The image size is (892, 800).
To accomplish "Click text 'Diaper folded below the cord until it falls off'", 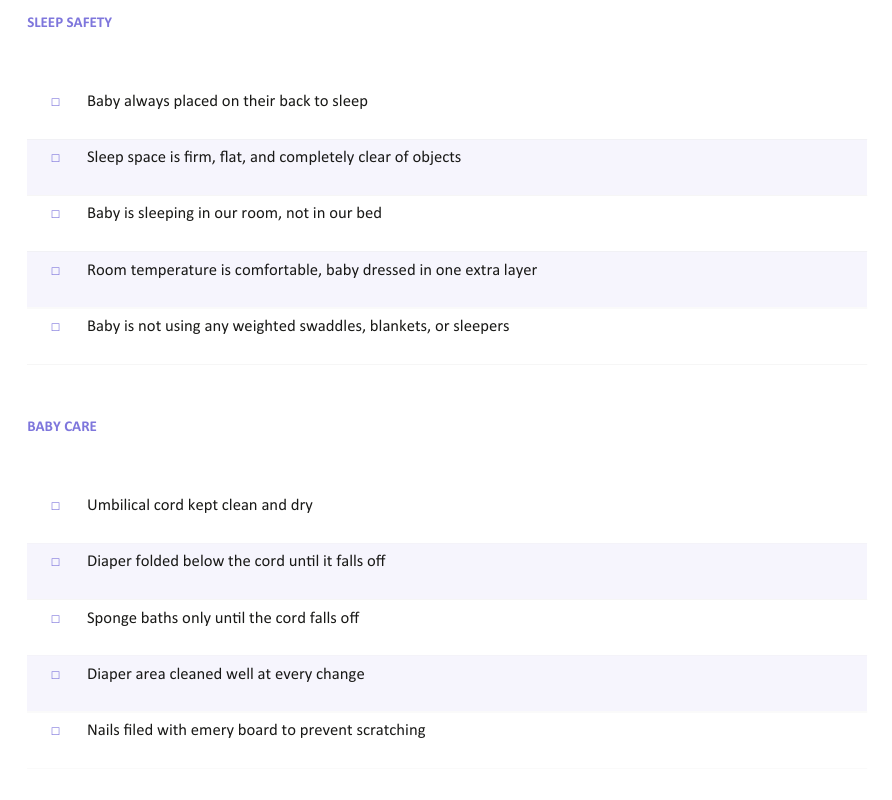I will pos(236,561).
